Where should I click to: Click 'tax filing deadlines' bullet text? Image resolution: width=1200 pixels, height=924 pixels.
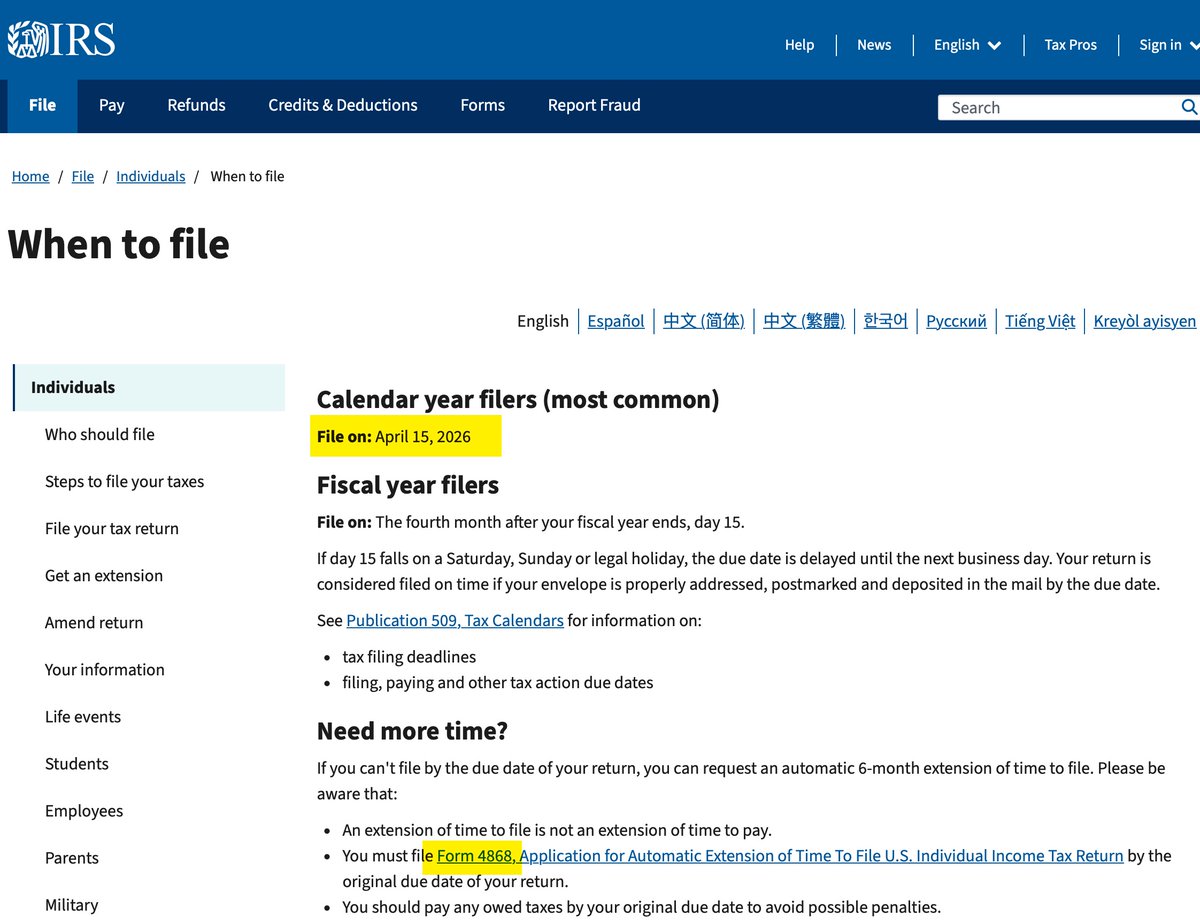click(409, 657)
